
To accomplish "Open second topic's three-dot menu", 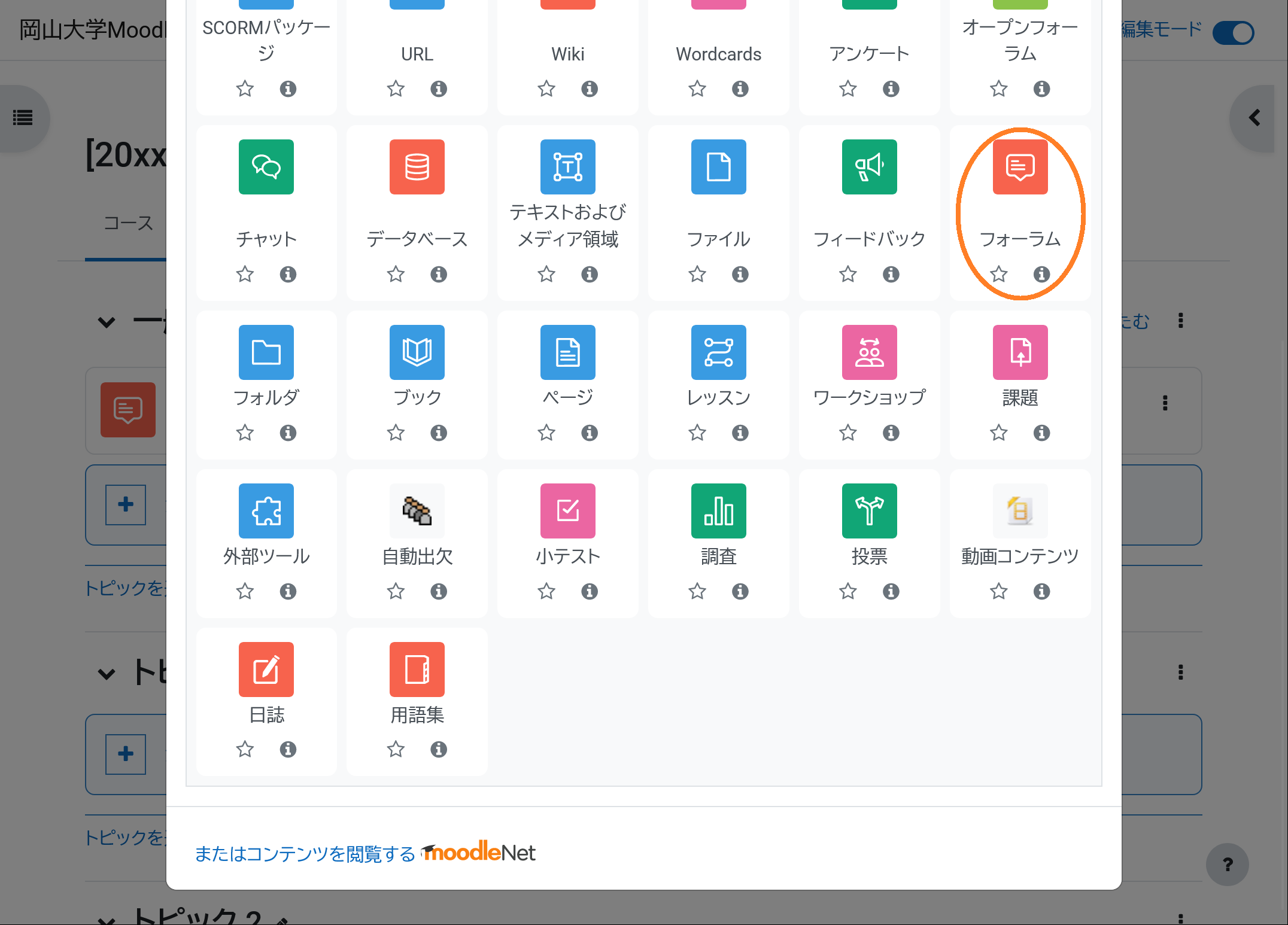I will (1181, 672).
